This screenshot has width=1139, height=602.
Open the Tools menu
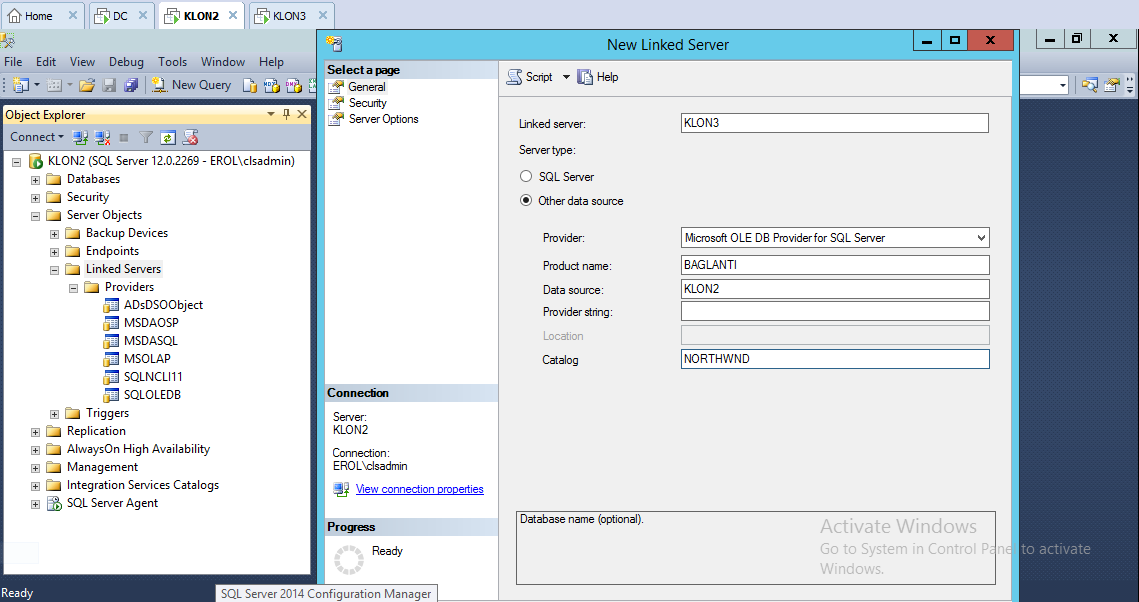pyautogui.click(x=172, y=62)
